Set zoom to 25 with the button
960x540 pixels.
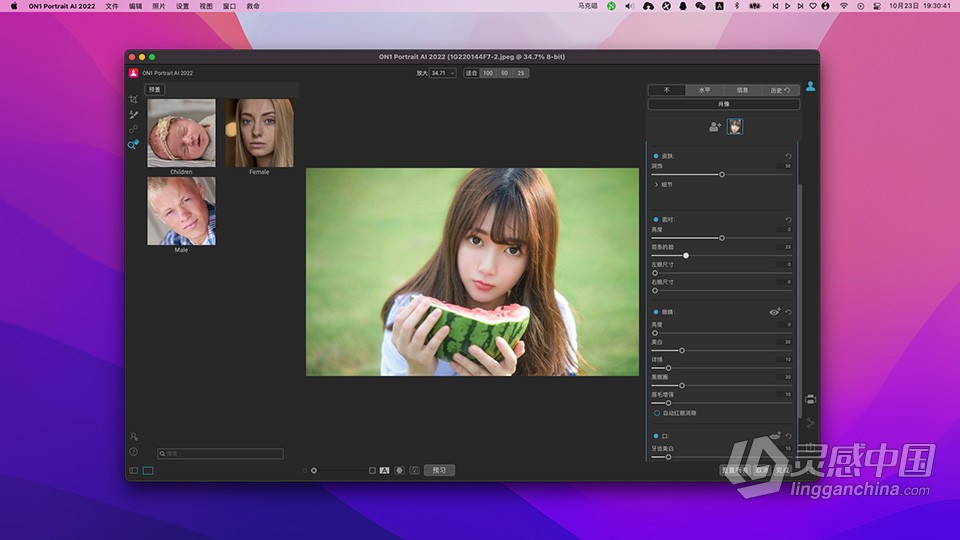click(x=521, y=73)
